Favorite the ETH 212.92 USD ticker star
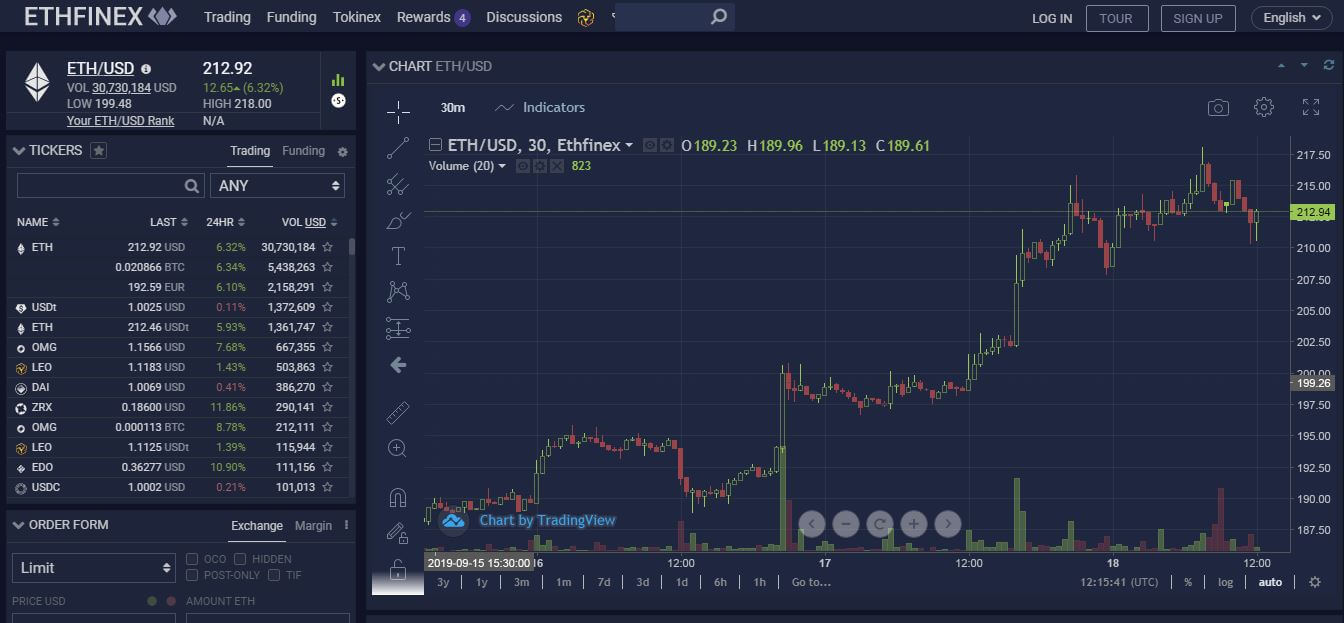Image resolution: width=1344 pixels, height=623 pixels. point(327,247)
